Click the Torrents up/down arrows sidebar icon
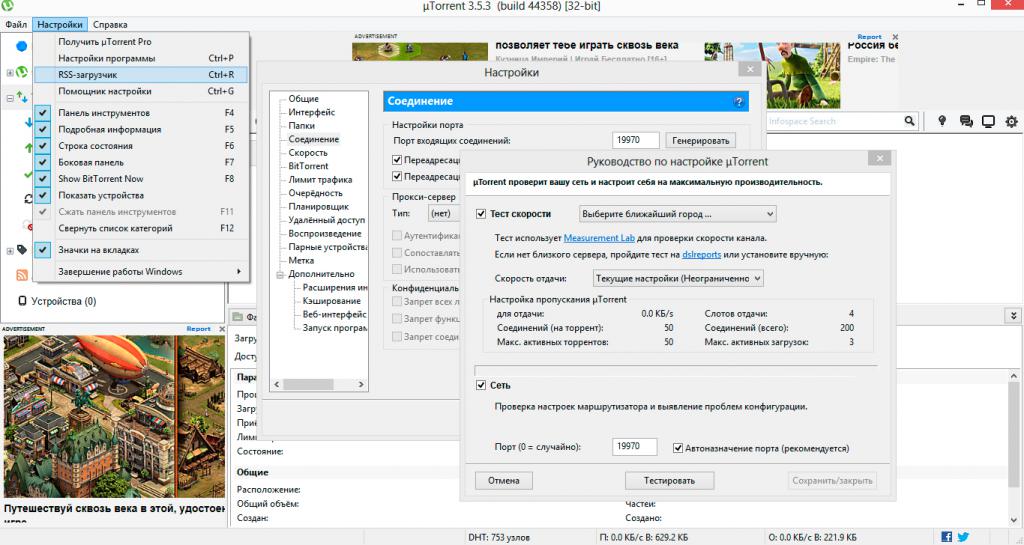This screenshot has height=545, width=1024. click(x=22, y=97)
